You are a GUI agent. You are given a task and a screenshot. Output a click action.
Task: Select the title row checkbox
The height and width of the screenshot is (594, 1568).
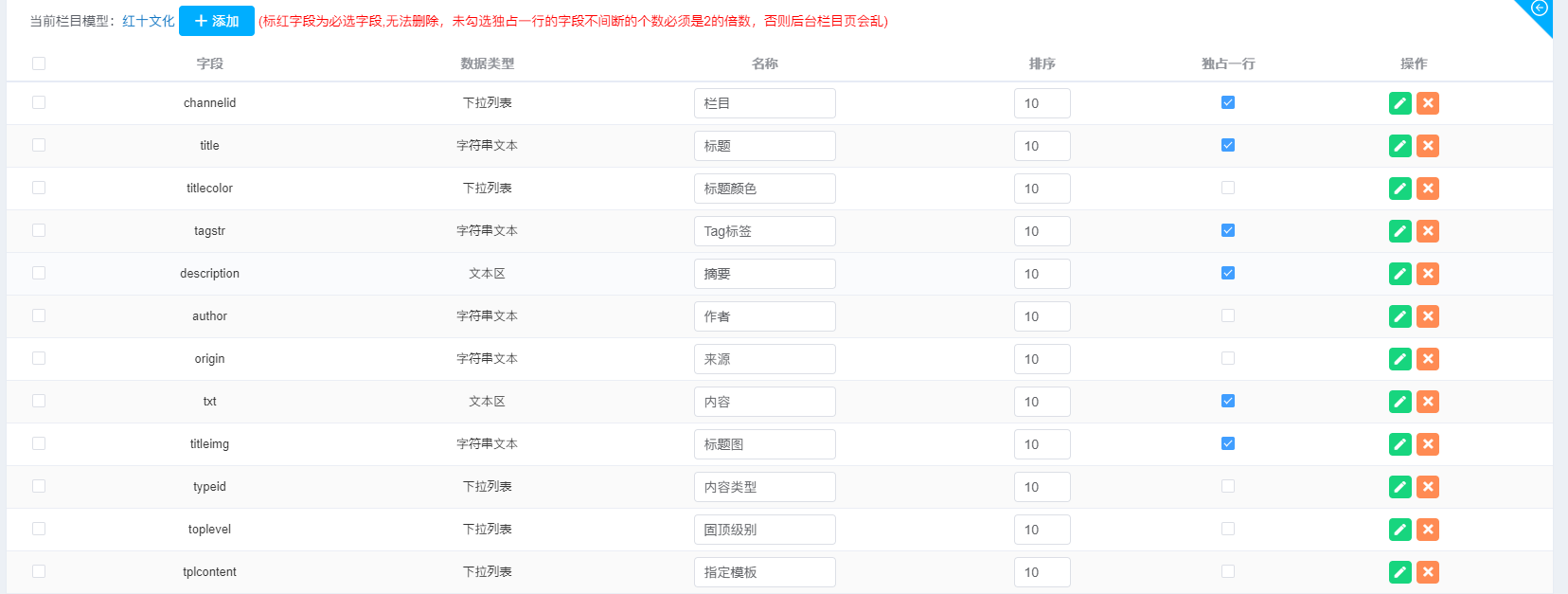39,145
